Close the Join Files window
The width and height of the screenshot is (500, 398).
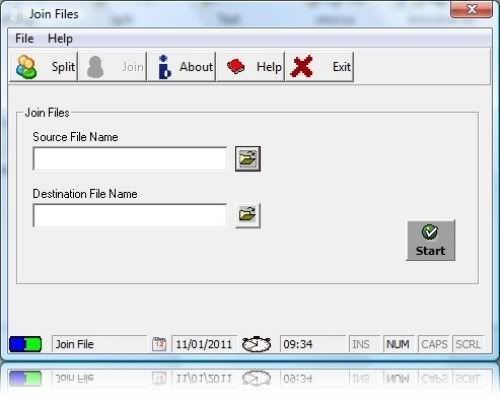[471, 9]
